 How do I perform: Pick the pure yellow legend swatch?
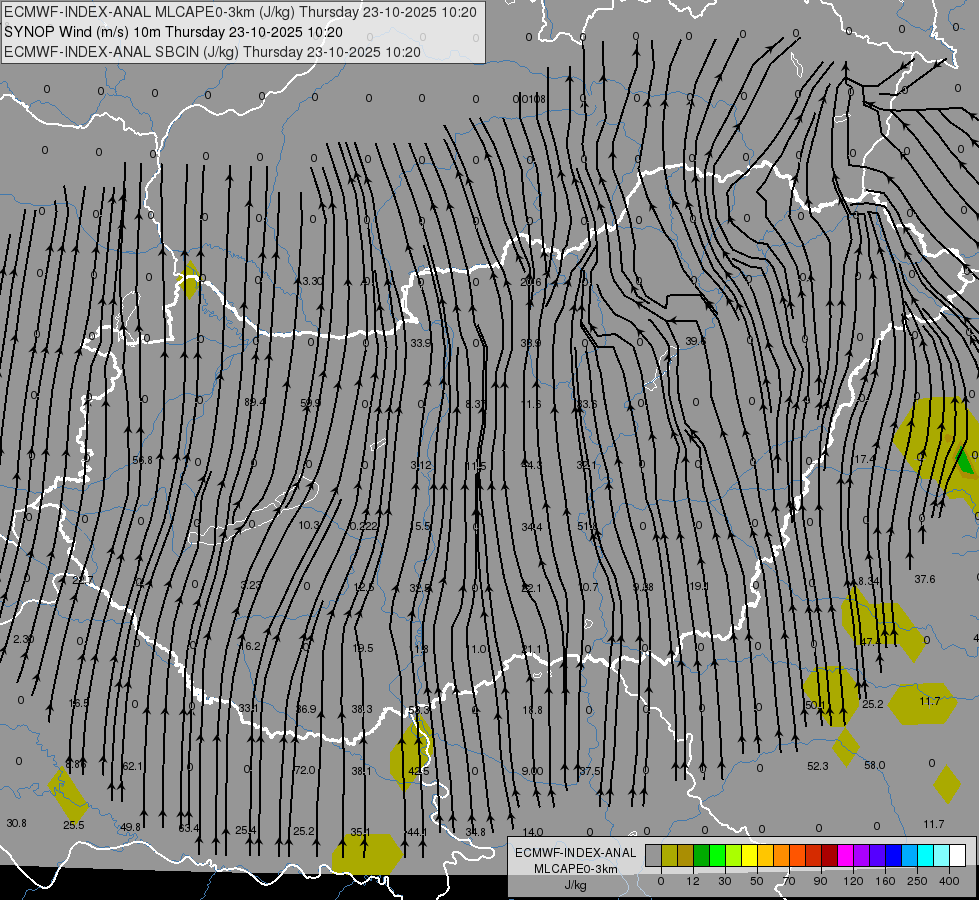click(750, 855)
